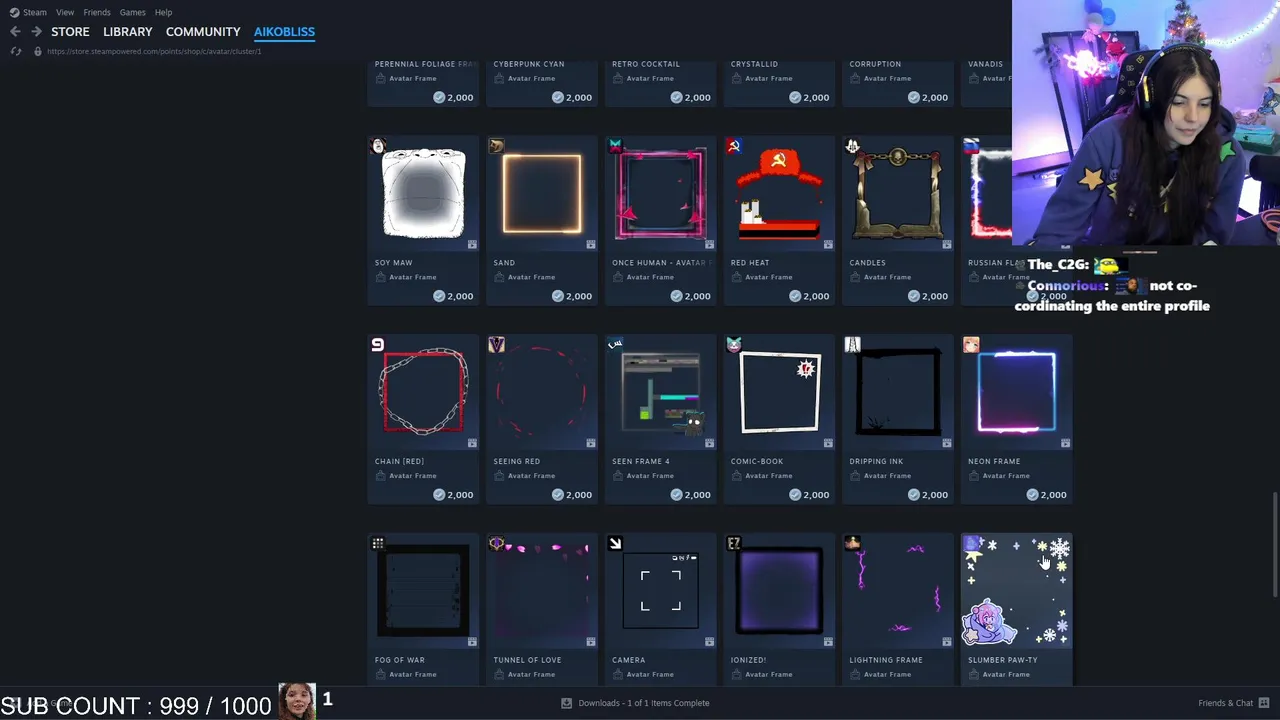Viewport: 1280px width, 720px height.
Task: Open the View menu
Action: 65,12
